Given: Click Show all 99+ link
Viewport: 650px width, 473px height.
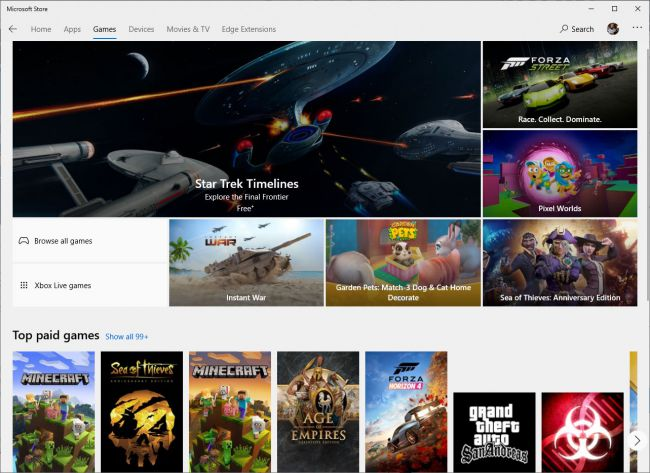Looking at the screenshot, I should click(126, 337).
